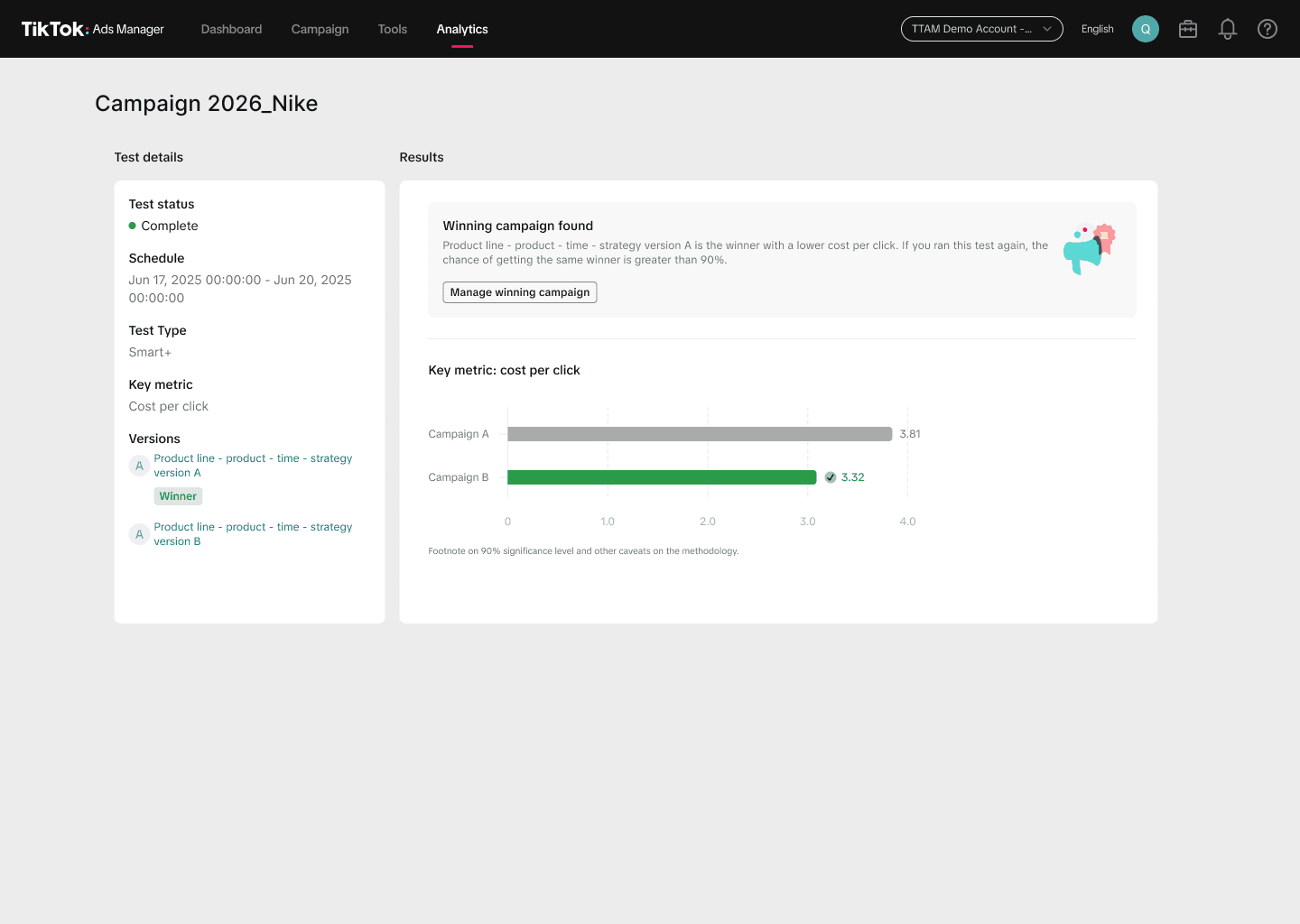This screenshot has width=1300, height=924.
Task: Select the Analytics tab
Action: pos(462,29)
